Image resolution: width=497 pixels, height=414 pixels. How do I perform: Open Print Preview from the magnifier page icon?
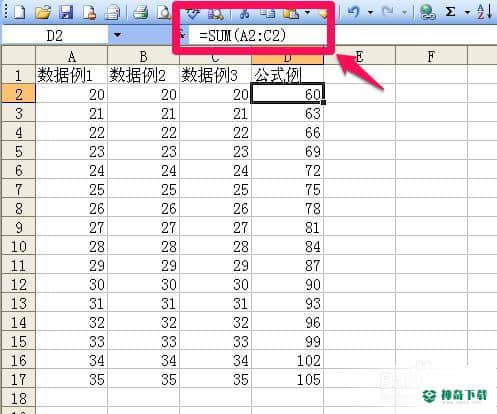click(x=164, y=12)
